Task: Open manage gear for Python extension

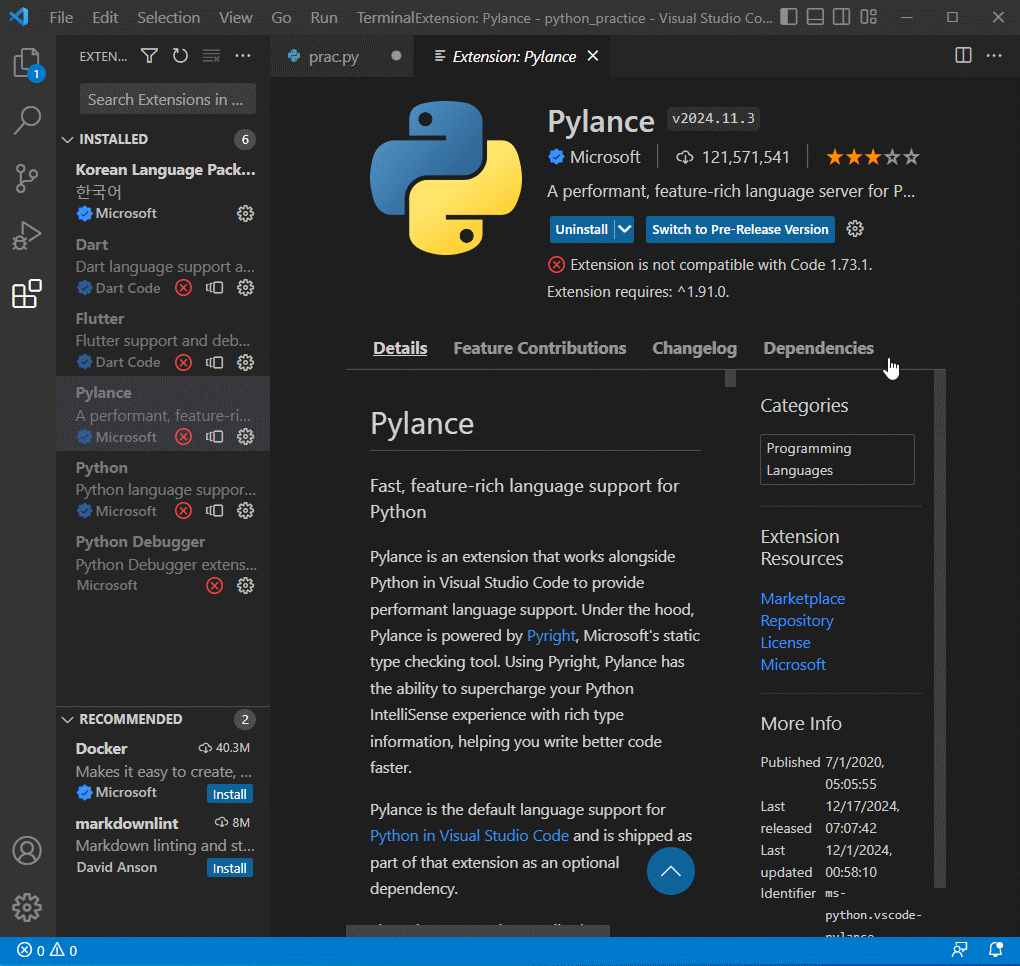Action: coord(245,511)
